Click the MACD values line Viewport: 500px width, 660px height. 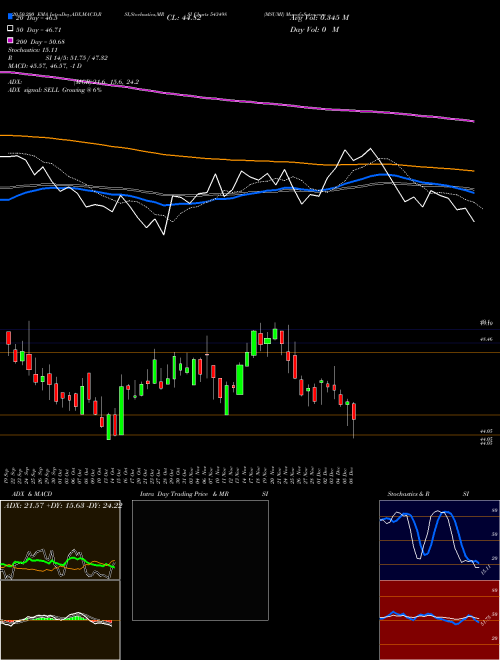point(45,66)
